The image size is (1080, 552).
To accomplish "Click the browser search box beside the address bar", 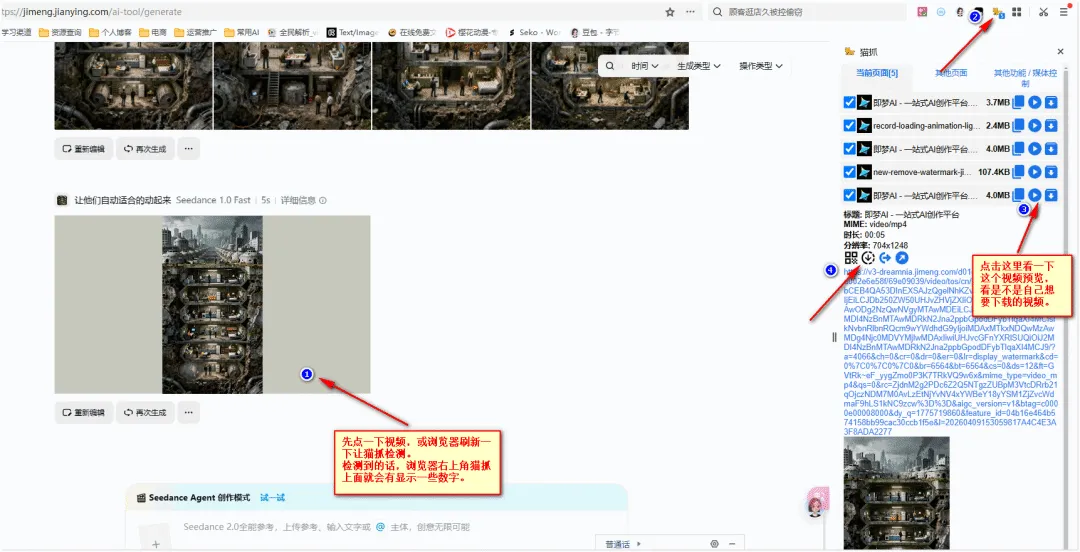I will point(807,12).
